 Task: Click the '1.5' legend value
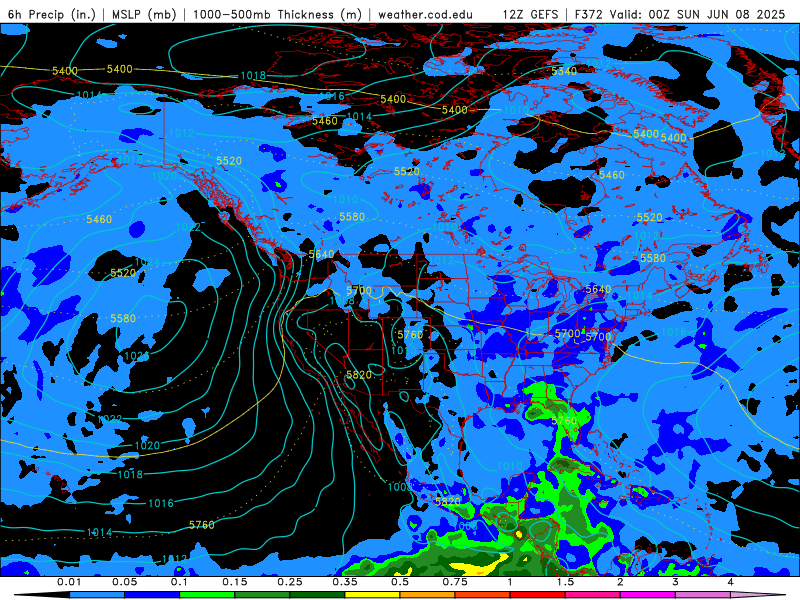point(565,582)
